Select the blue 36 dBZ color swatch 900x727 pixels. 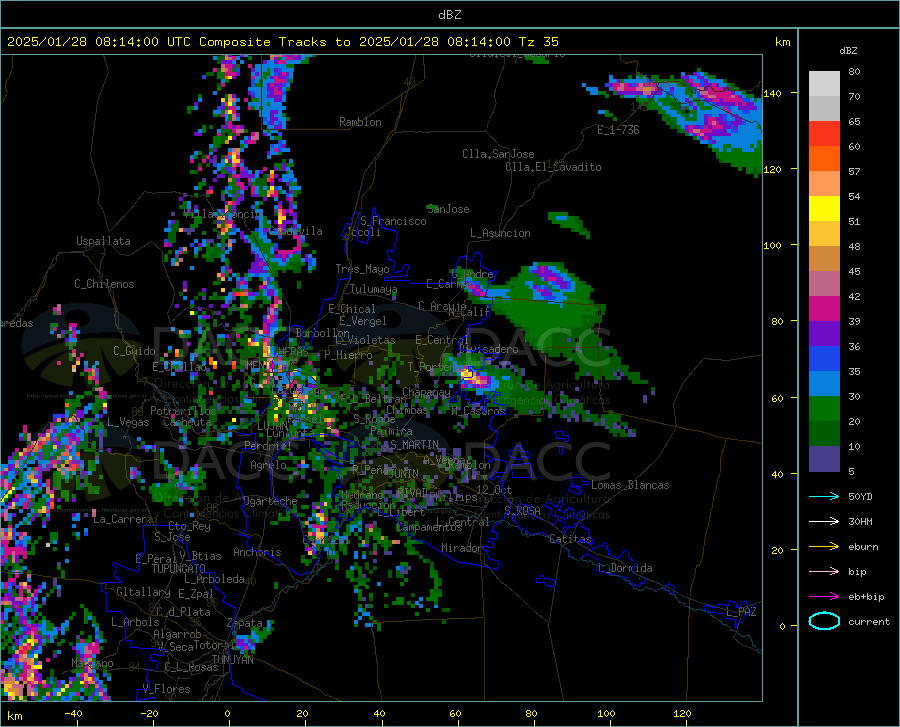pyautogui.click(x=824, y=358)
